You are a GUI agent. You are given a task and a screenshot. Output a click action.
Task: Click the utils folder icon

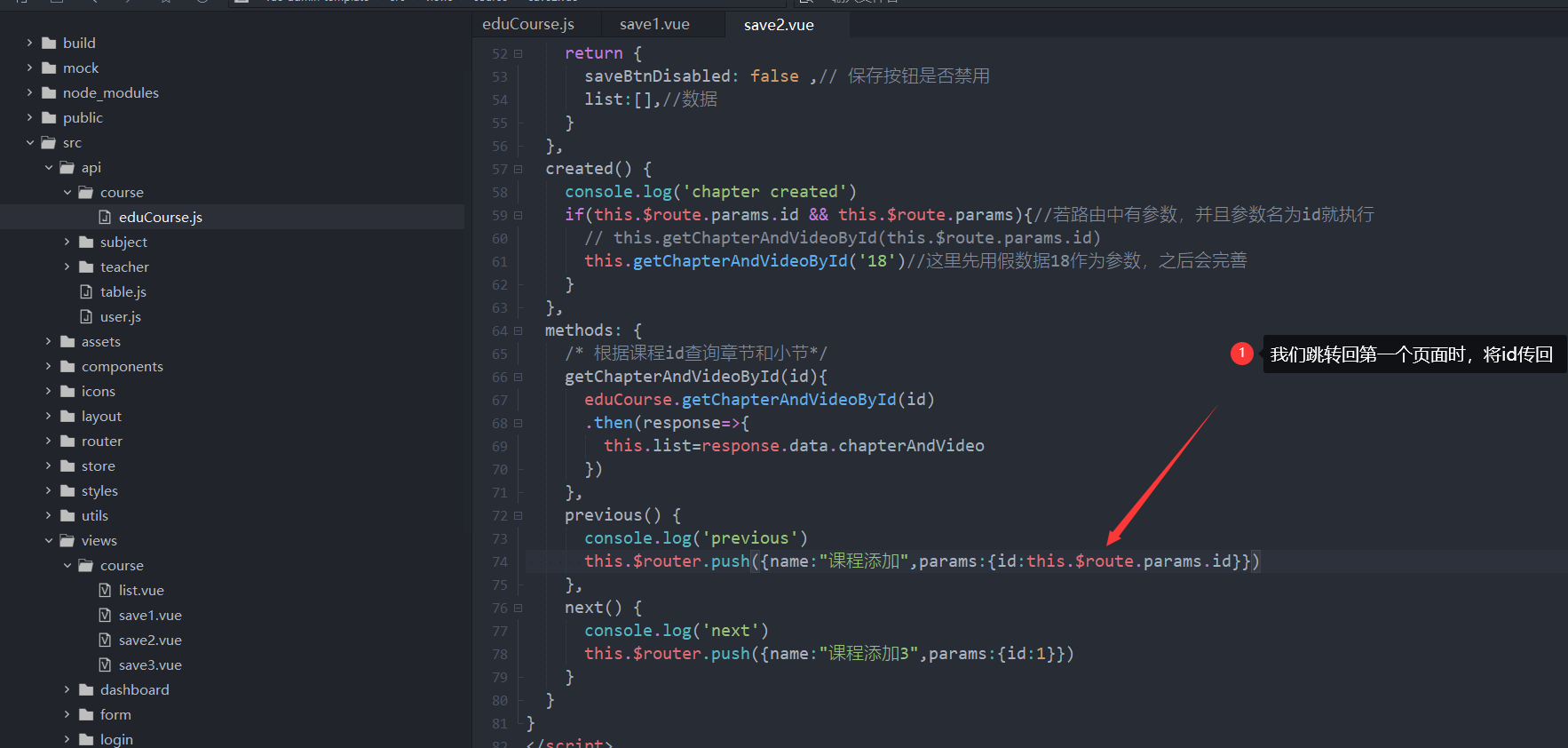[67, 515]
